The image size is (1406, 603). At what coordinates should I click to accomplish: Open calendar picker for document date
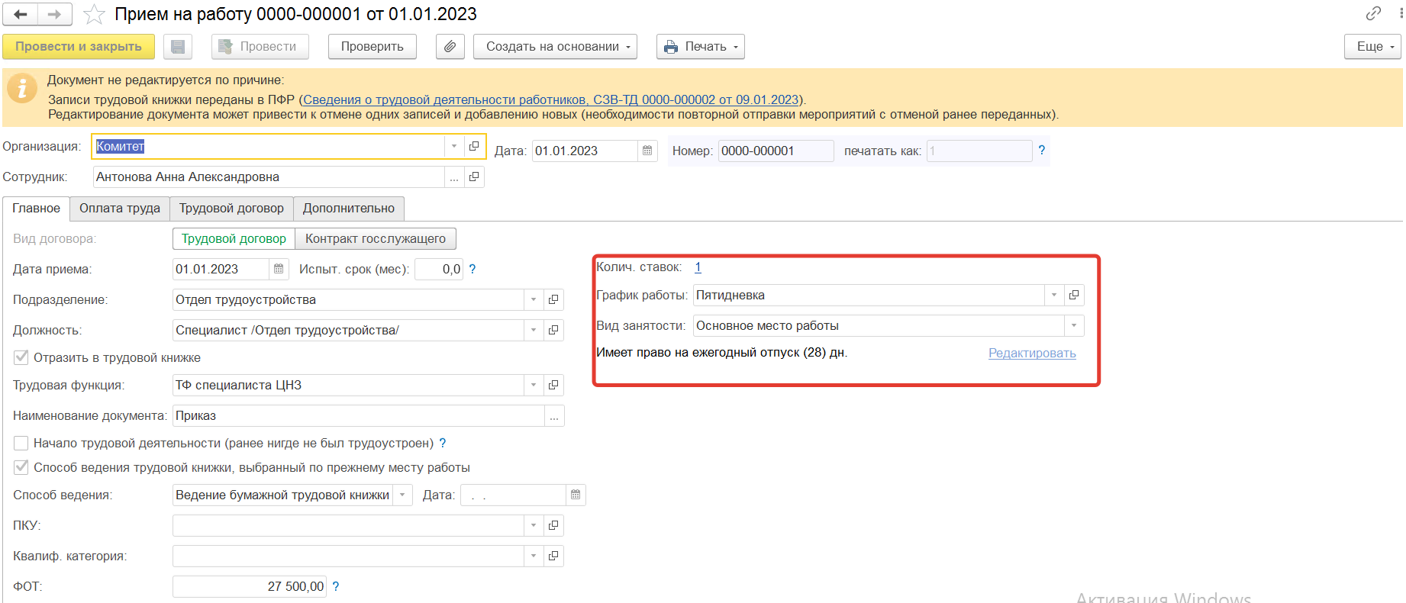click(x=647, y=151)
